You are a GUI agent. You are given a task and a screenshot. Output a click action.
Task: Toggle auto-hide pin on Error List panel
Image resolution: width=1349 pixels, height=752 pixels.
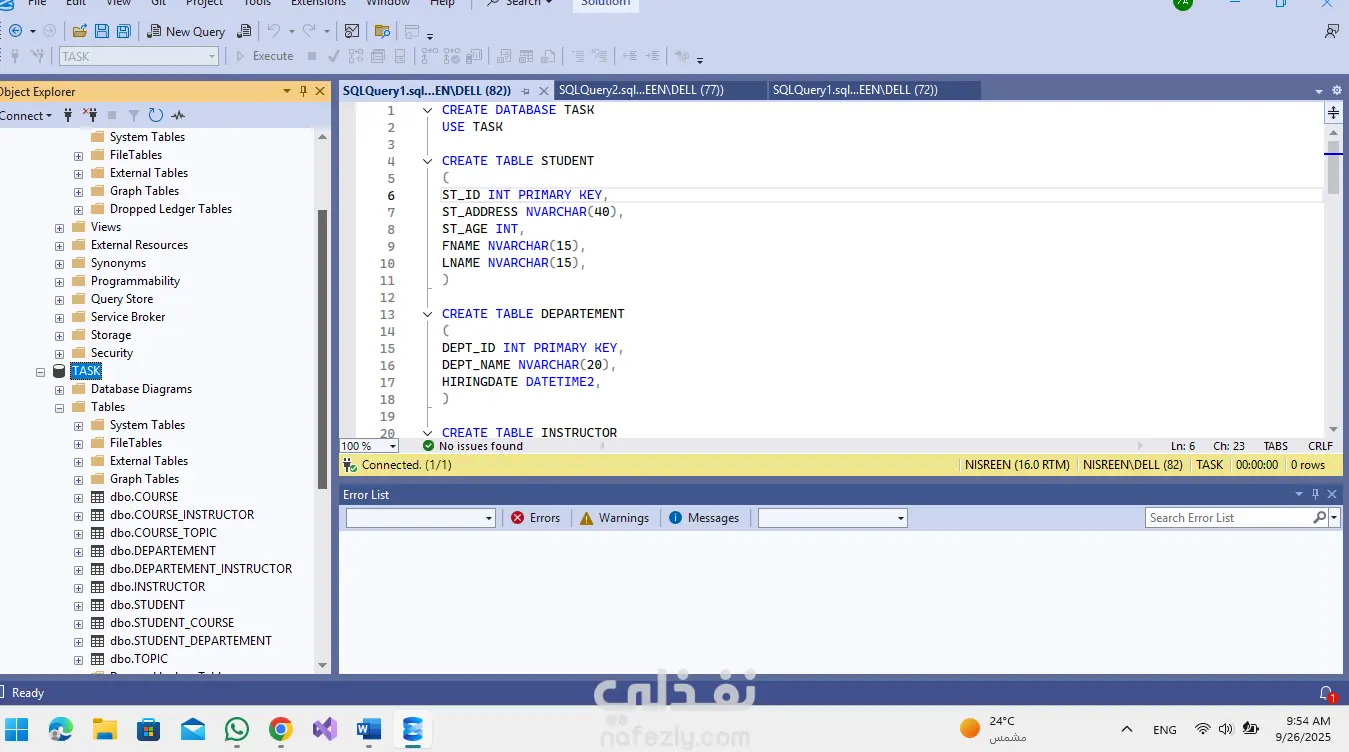tap(1316, 494)
